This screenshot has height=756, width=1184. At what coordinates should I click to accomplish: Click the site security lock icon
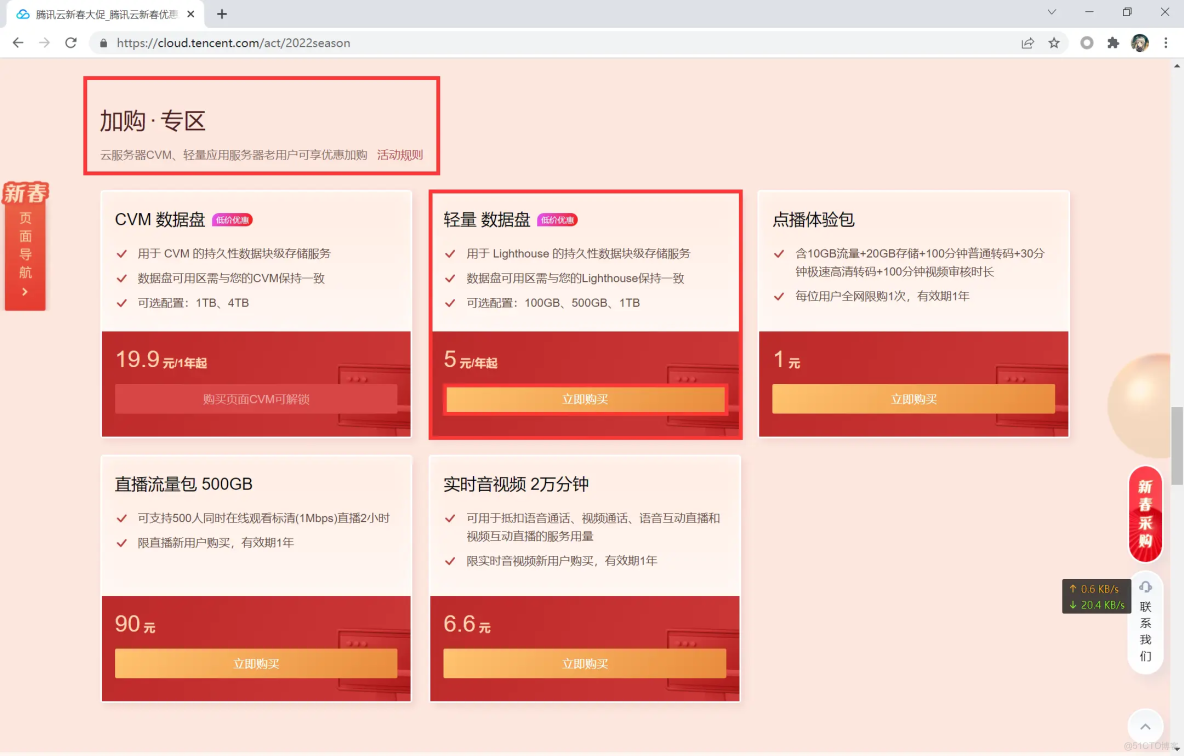click(x=102, y=43)
